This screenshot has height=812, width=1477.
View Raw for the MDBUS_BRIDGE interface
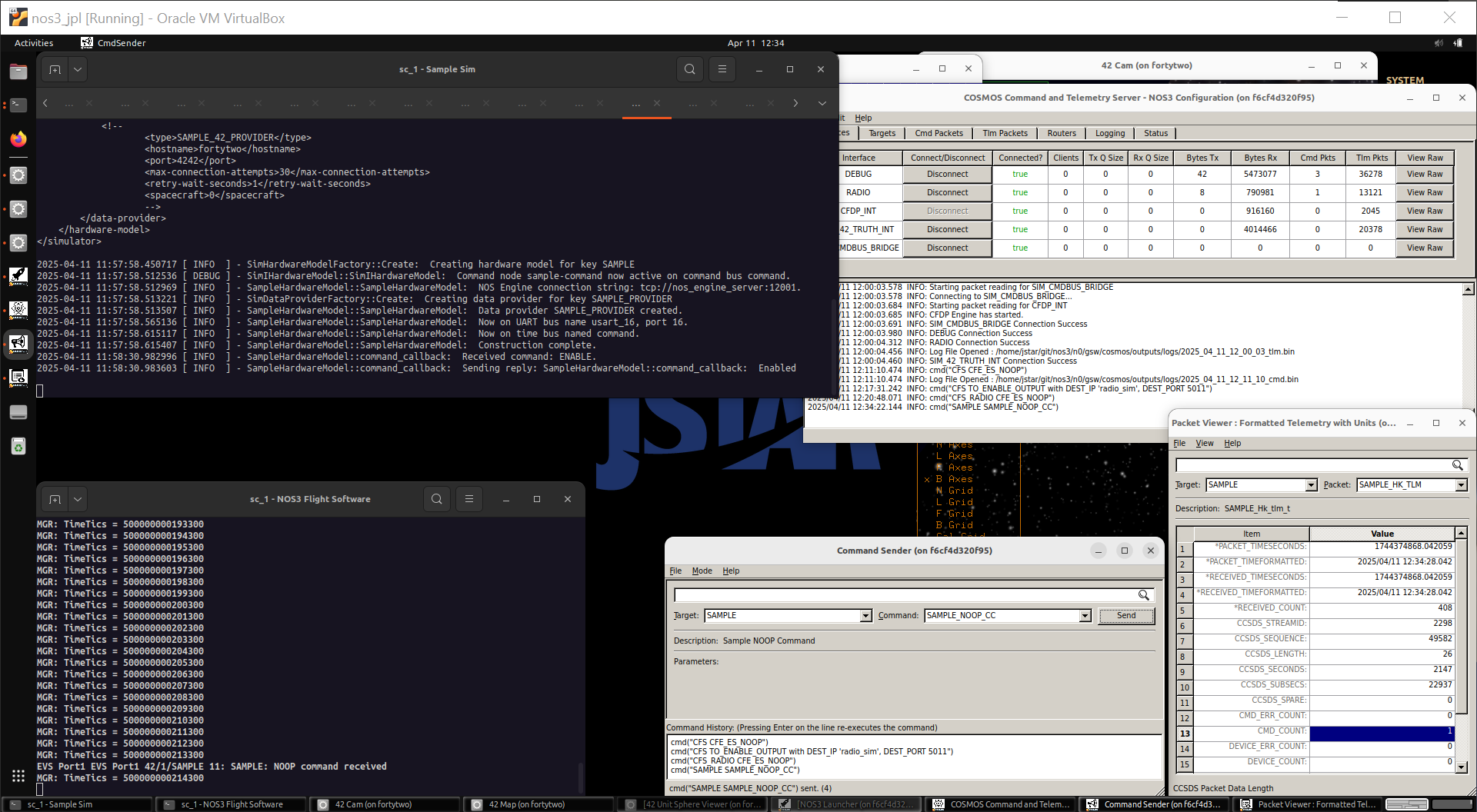pyautogui.click(x=1425, y=248)
